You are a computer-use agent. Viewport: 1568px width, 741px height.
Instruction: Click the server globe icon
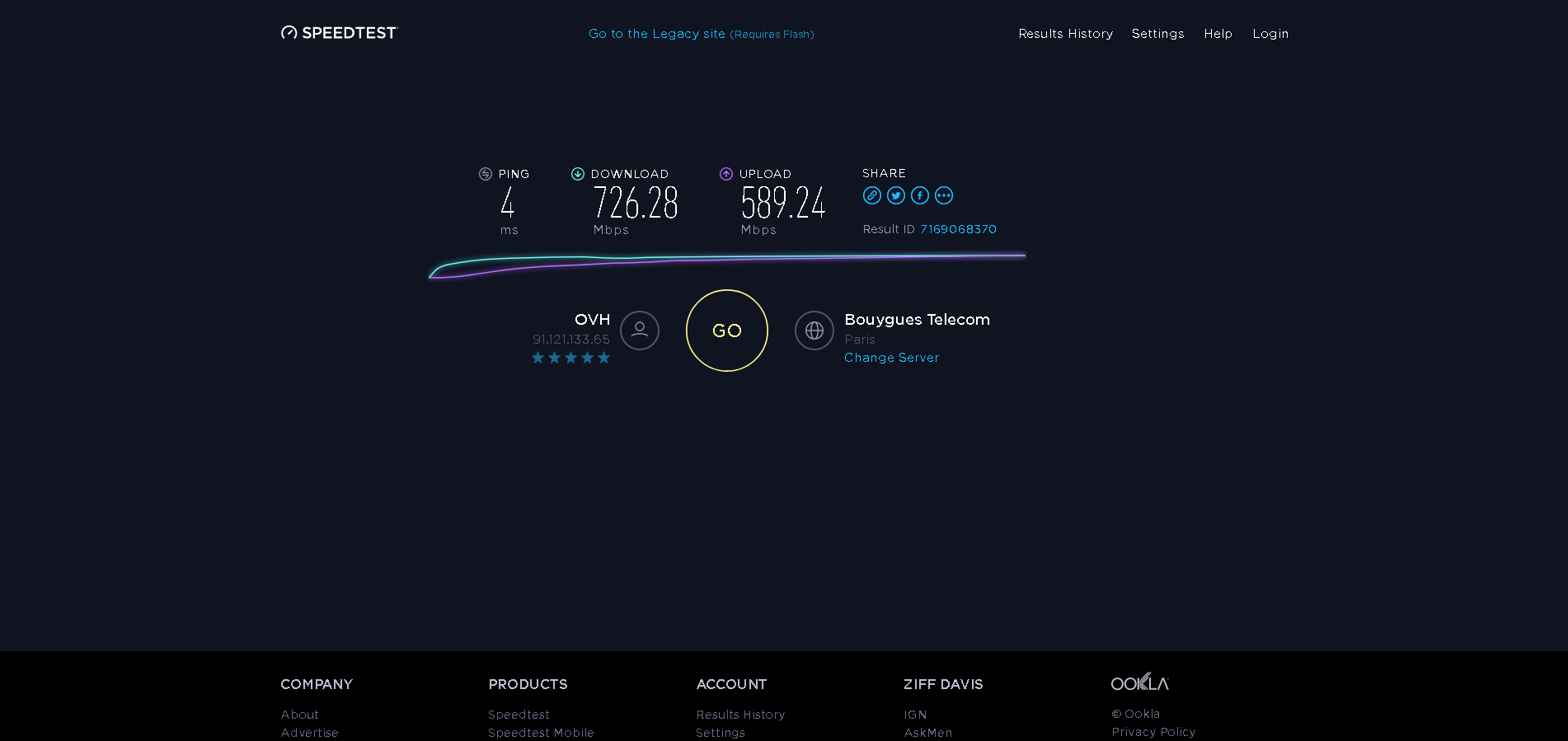click(815, 331)
